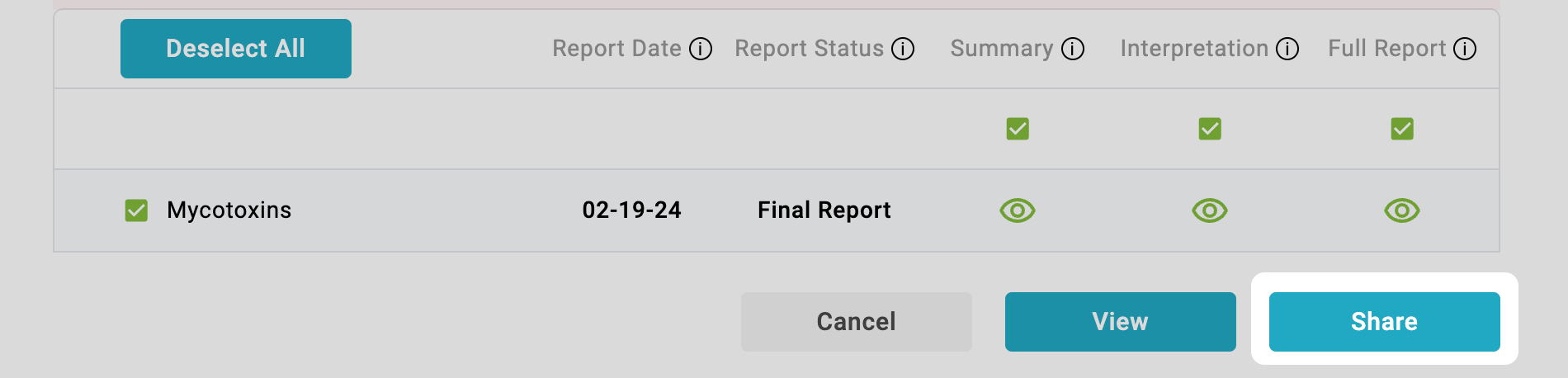Click the Full Report info icon
1568x378 pixels.
tap(1465, 50)
